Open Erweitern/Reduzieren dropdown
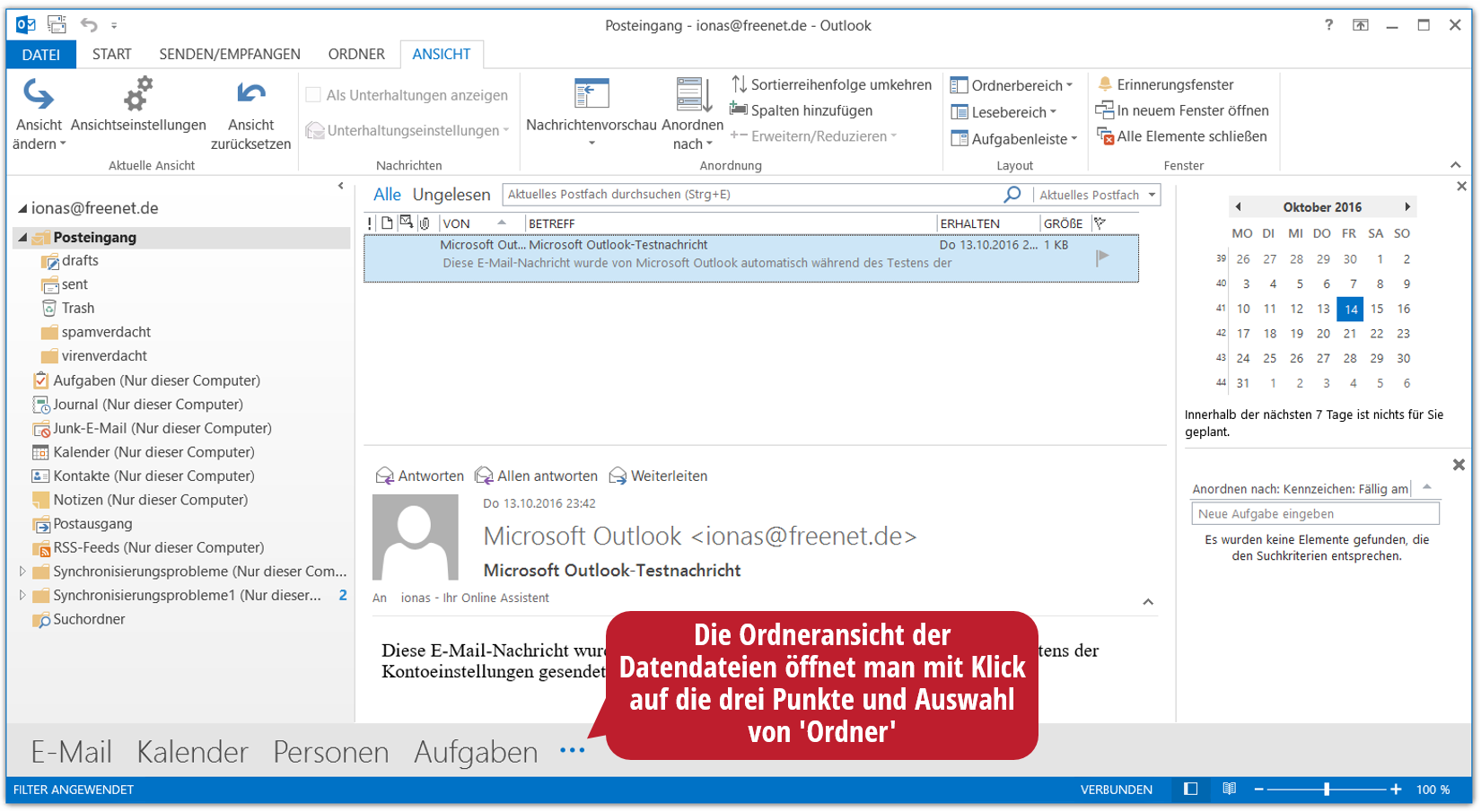Screen dimensions: 1481x812 coord(813,136)
